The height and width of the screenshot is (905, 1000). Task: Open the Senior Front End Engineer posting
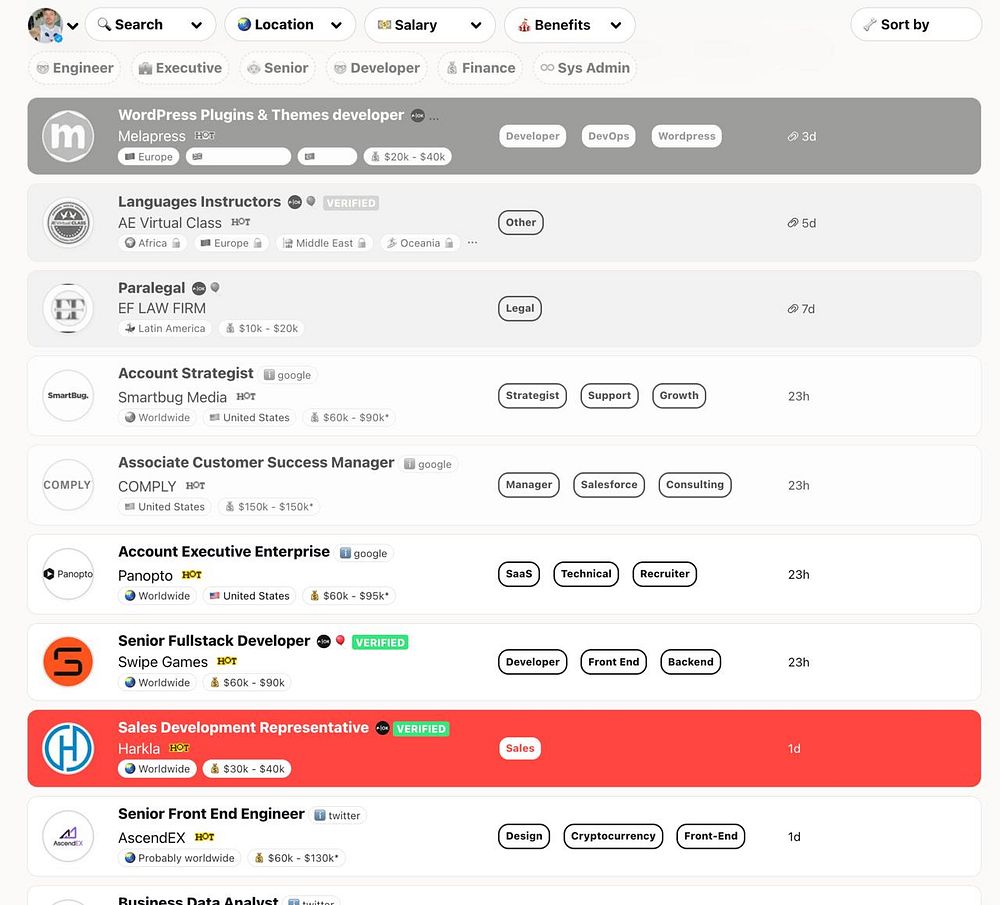click(211, 814)
